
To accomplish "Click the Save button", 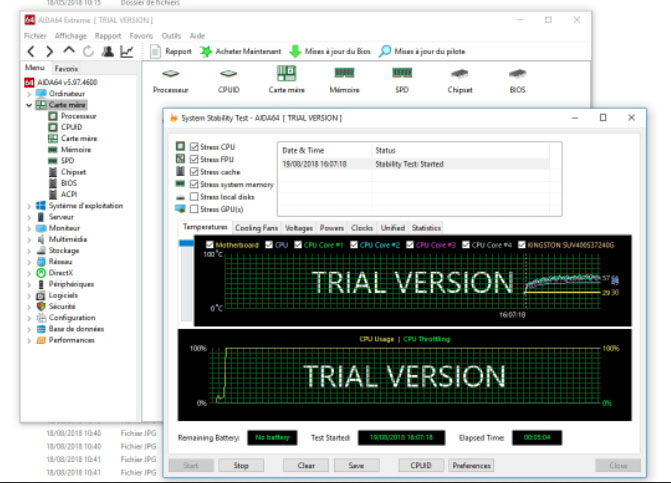I will coord(356,465).
